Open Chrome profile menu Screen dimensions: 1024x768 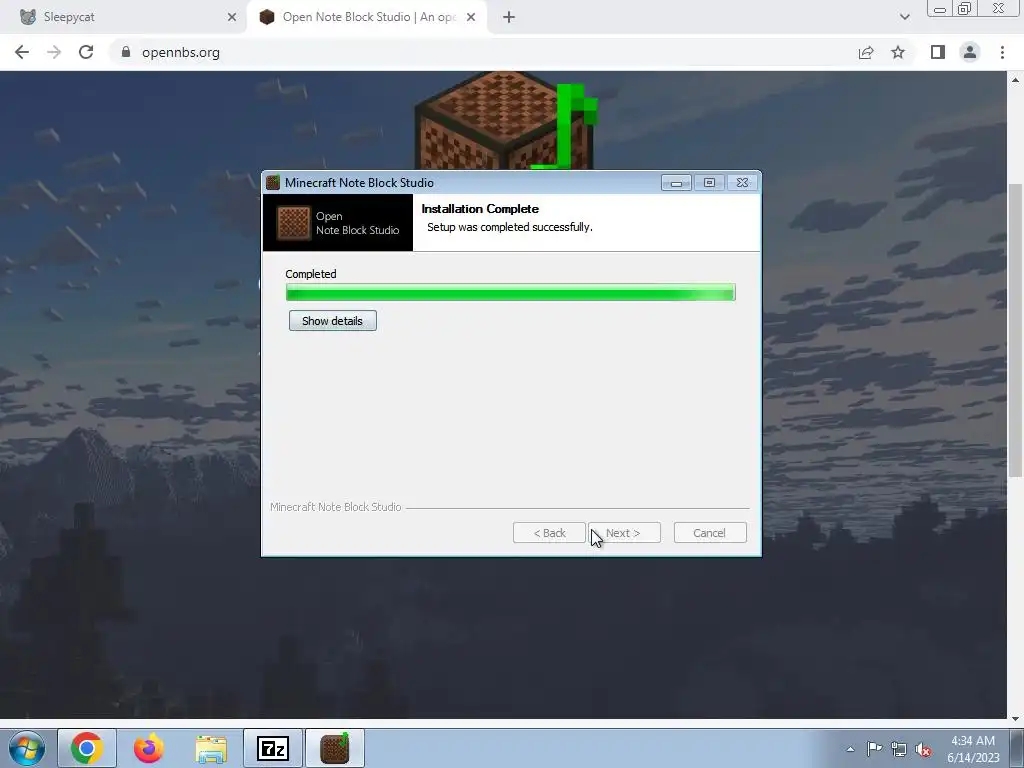click(970, 52)
